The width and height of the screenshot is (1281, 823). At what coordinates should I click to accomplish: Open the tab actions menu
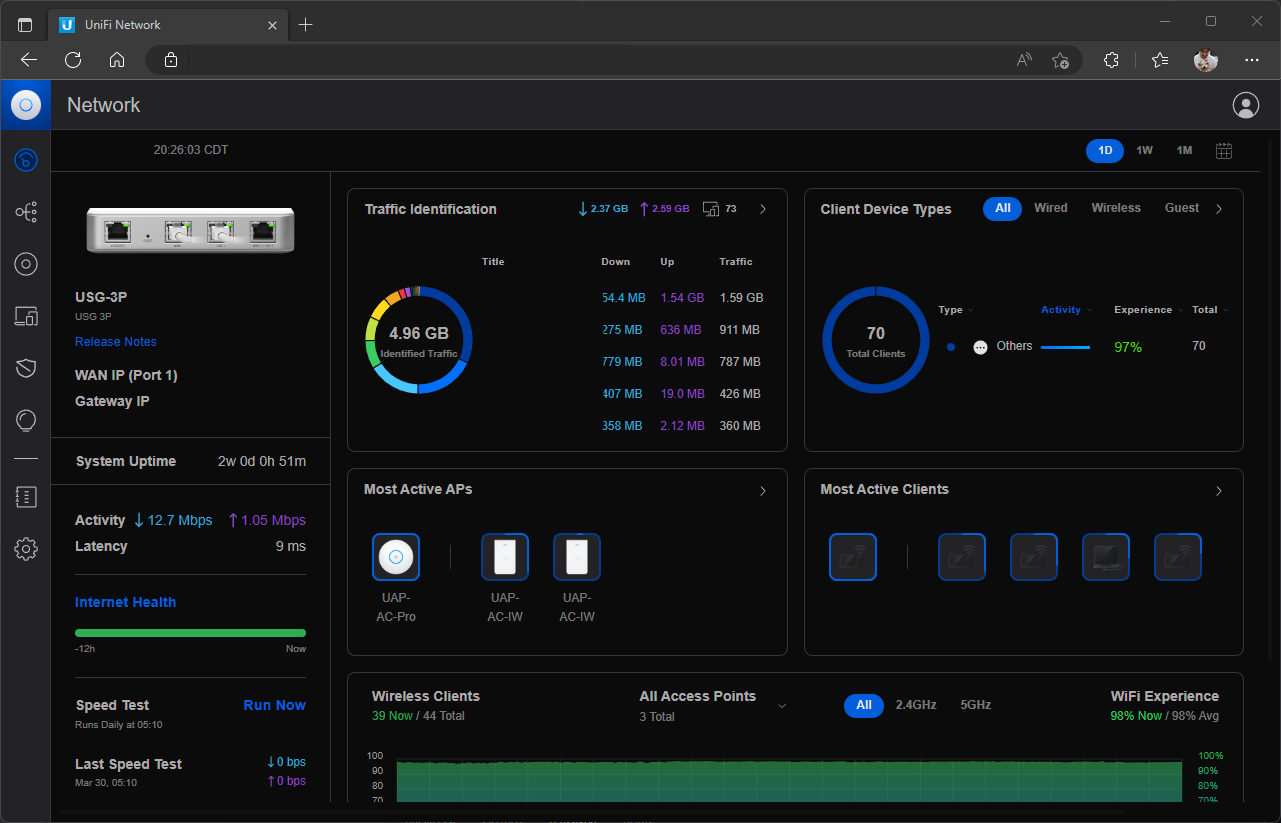[25, 24]
